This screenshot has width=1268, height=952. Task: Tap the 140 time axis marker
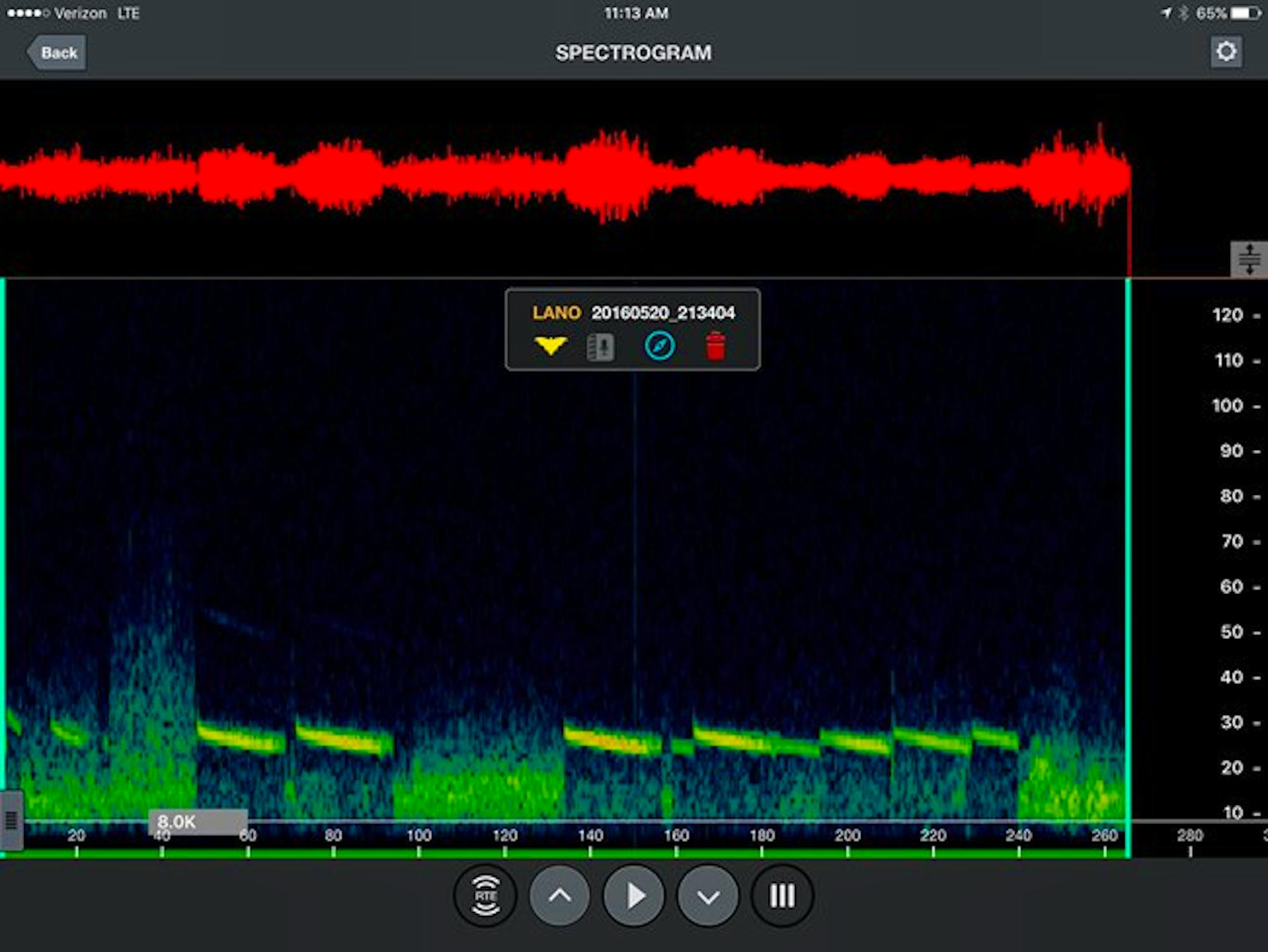click(590, 835)
